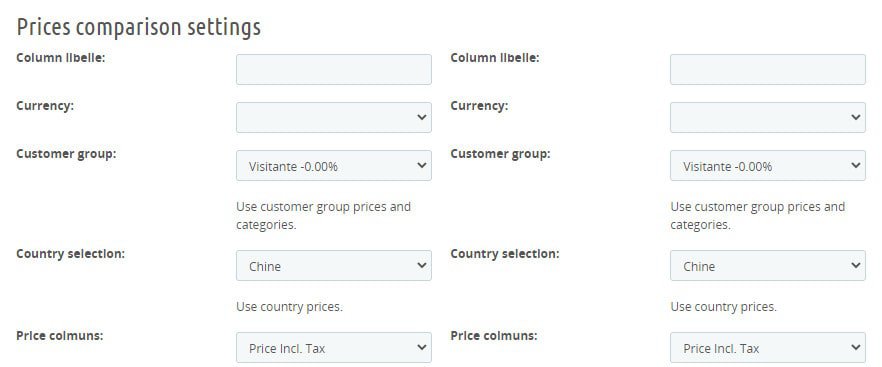Click the left Customer group label

coord(66,154)
